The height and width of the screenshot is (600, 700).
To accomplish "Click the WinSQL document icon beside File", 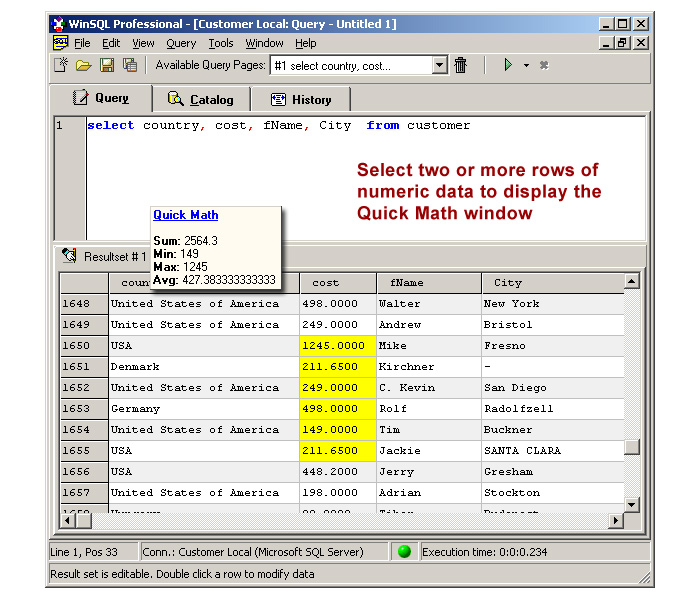I will [x=60, y=43].
